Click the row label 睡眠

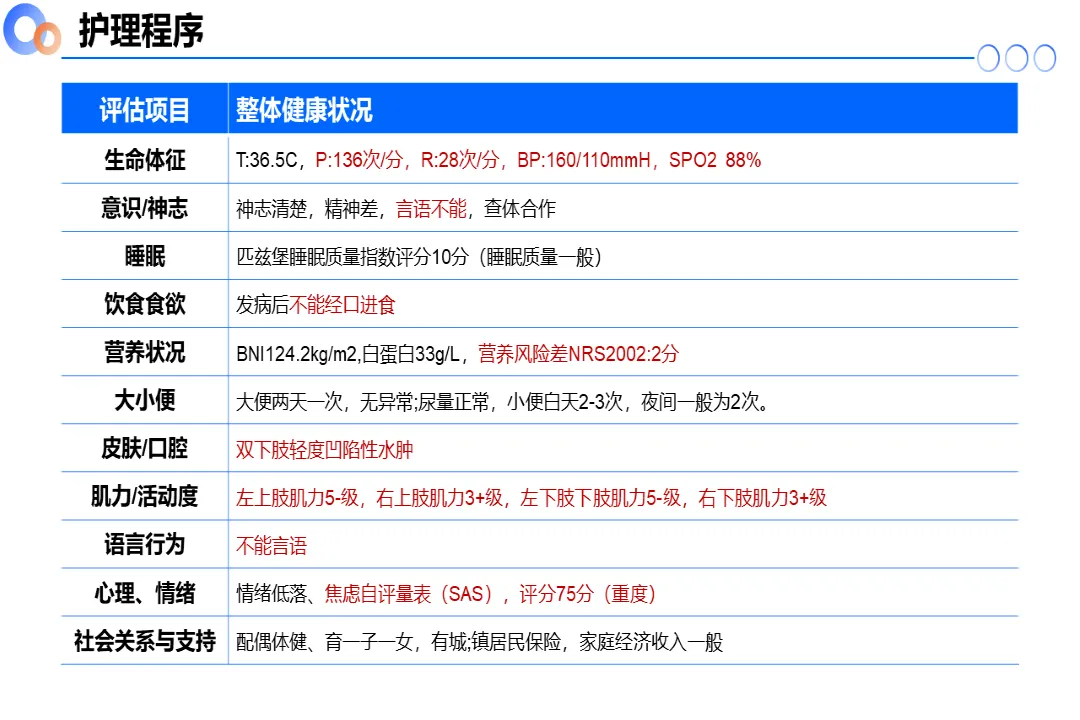pyautogui.click(x=145, y=256)
